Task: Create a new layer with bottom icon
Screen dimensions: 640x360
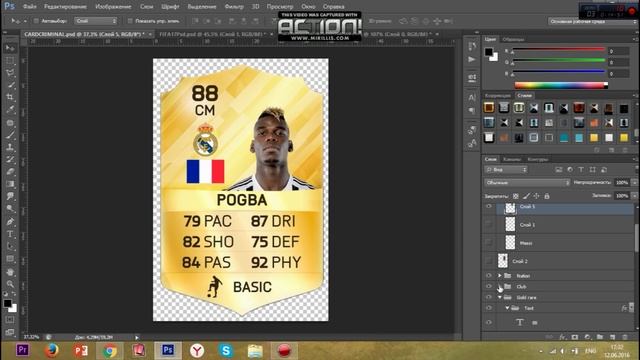Action: click(612, 337)
